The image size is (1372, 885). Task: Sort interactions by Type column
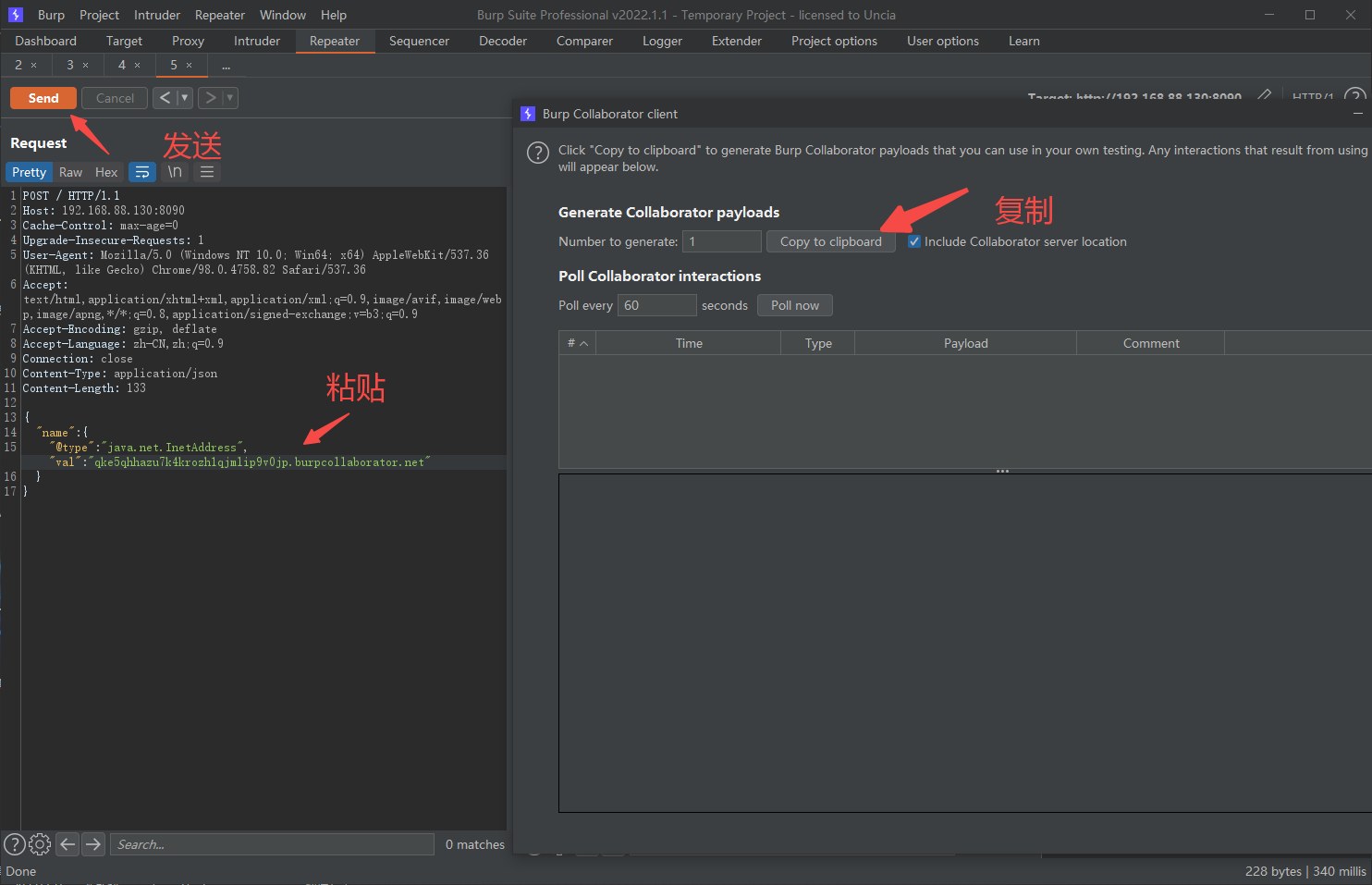pos(818,343)
